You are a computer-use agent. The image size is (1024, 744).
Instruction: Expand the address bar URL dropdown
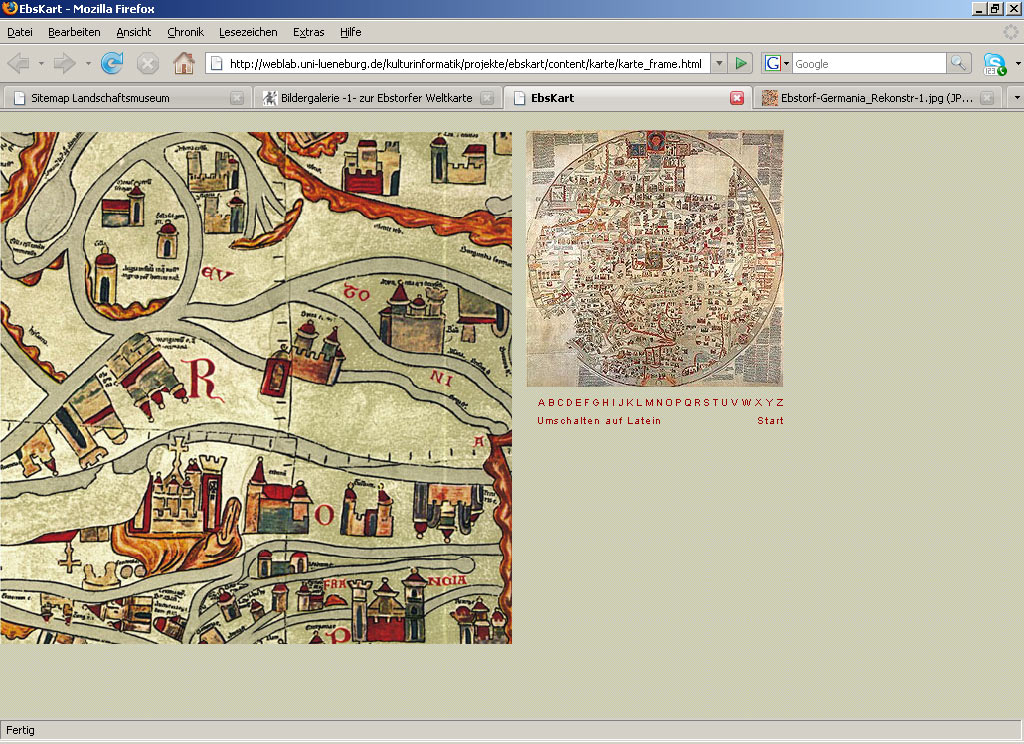tap(718, 63)
